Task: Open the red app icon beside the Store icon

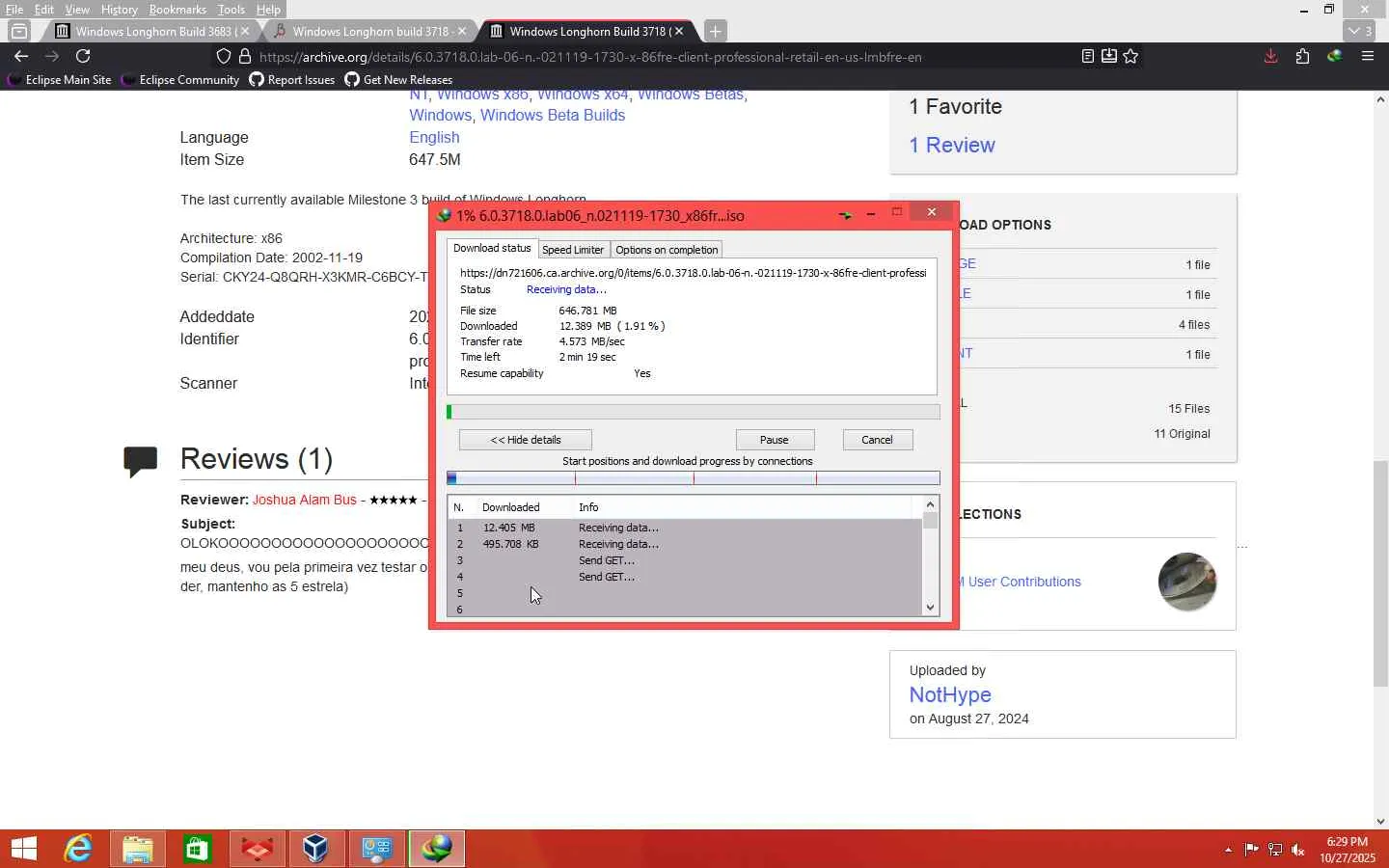Action: point(258,849)
